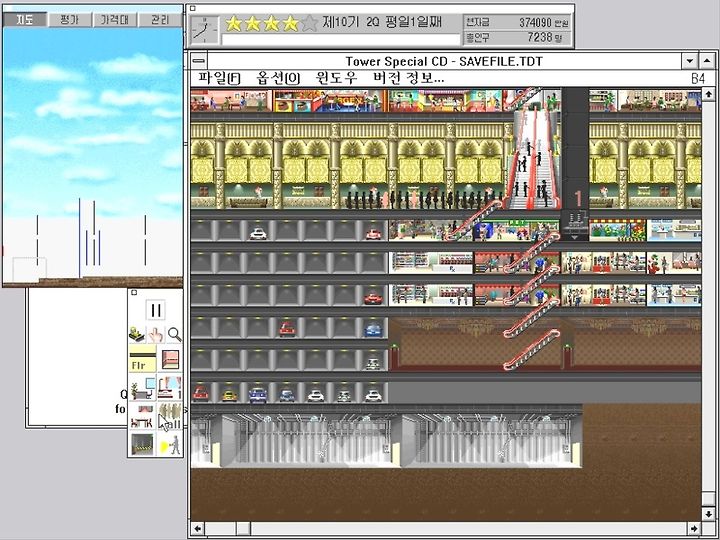The image size is (720, 540).
Task: Select the hall crowd building tool
Action: (170, 416)
